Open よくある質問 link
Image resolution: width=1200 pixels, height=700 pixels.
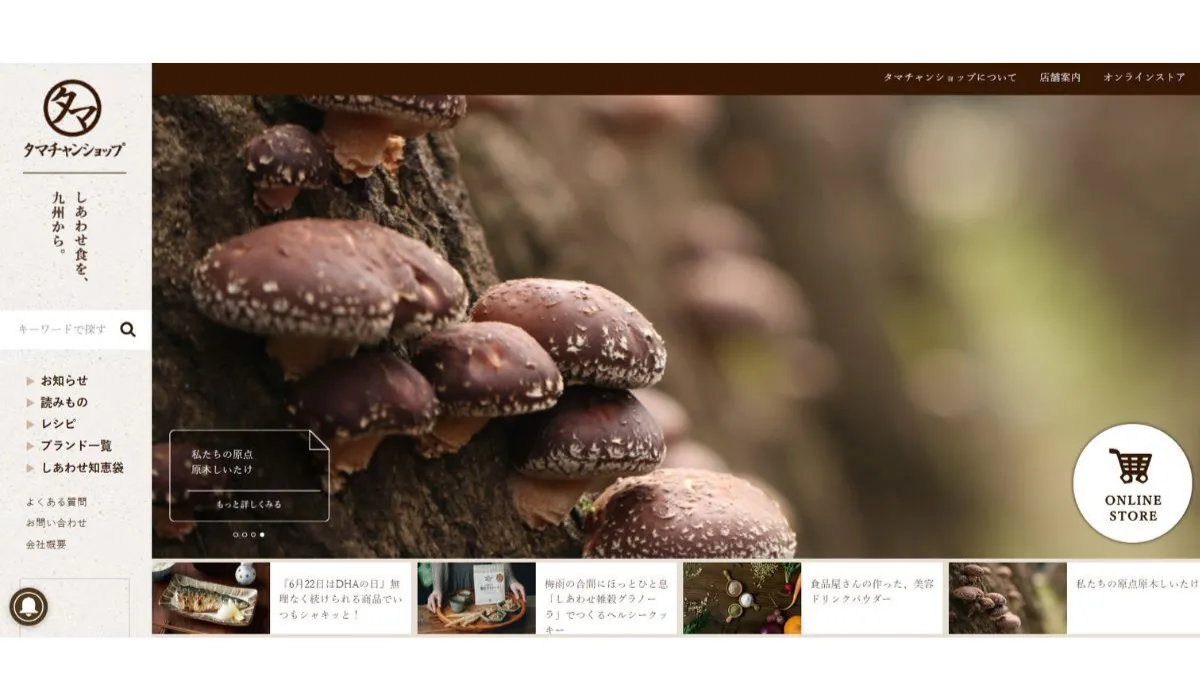[x=56, y=502]
